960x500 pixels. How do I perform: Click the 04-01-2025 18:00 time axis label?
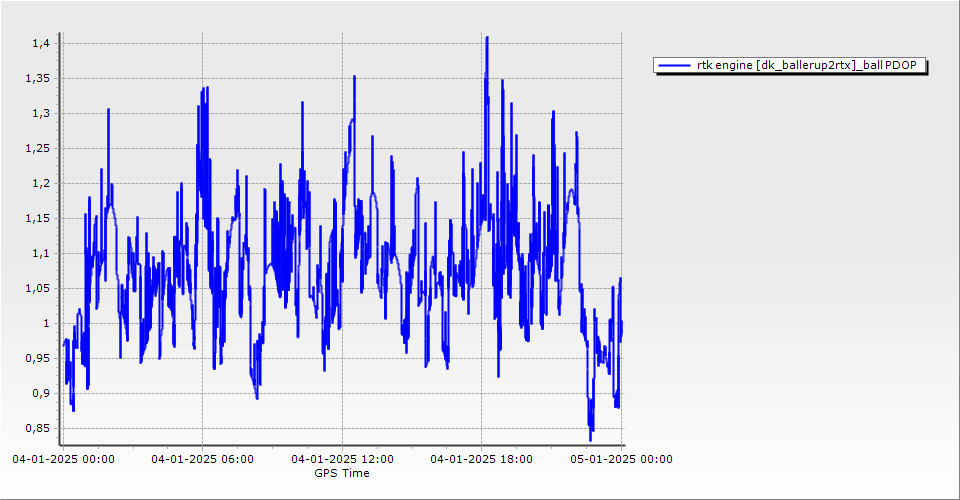tap(481, 459)
